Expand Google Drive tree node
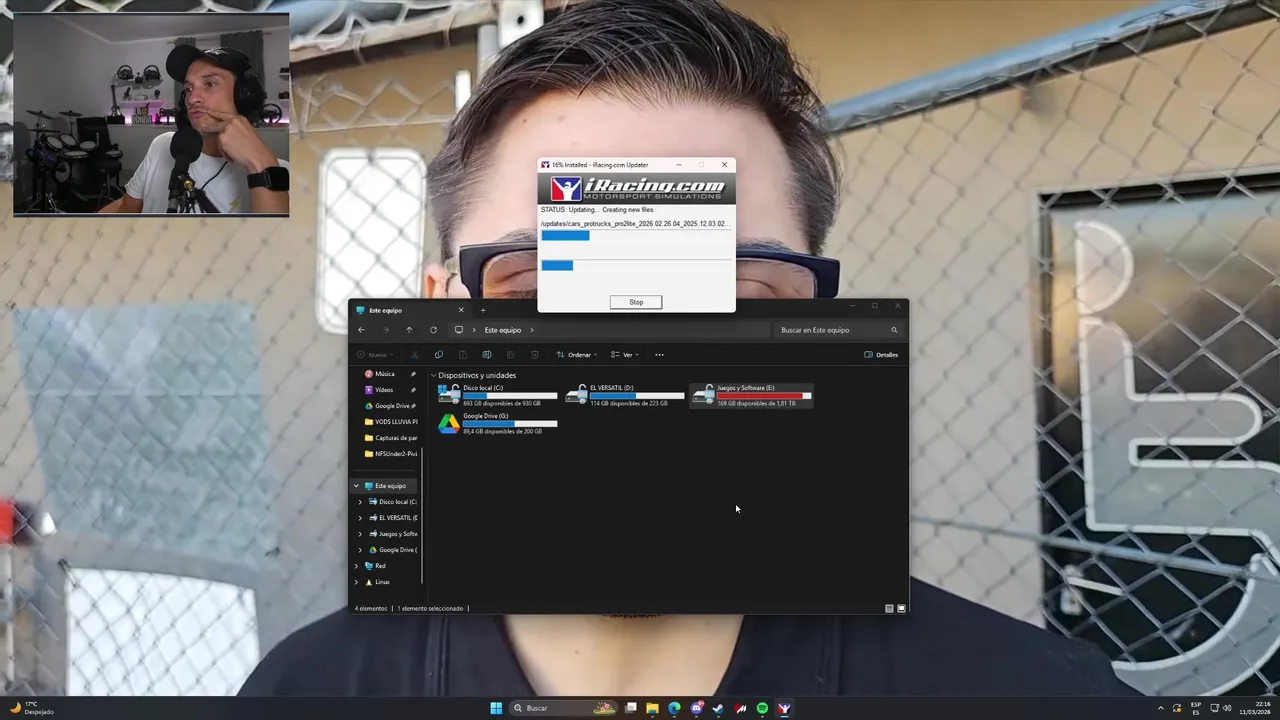This screenshot has height=720, width=1280. (x=360, y=550)
